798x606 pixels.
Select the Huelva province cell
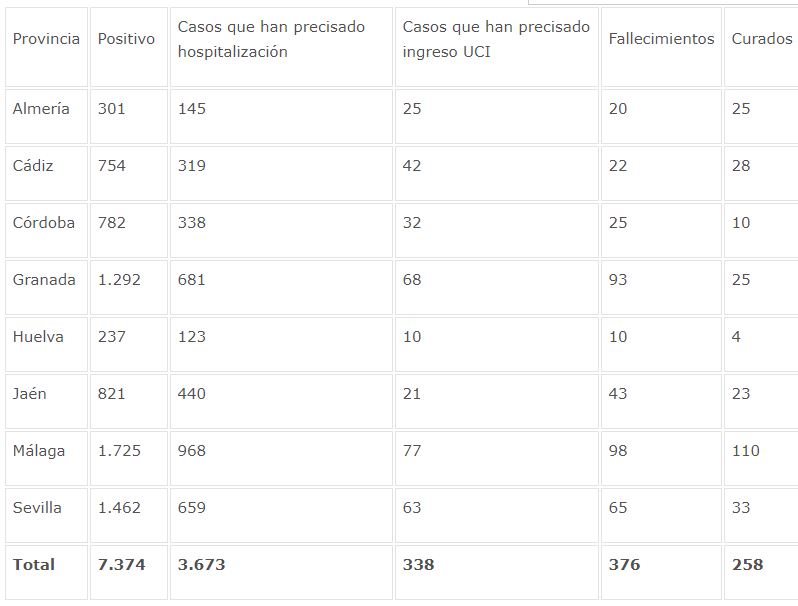pos(38,337)
